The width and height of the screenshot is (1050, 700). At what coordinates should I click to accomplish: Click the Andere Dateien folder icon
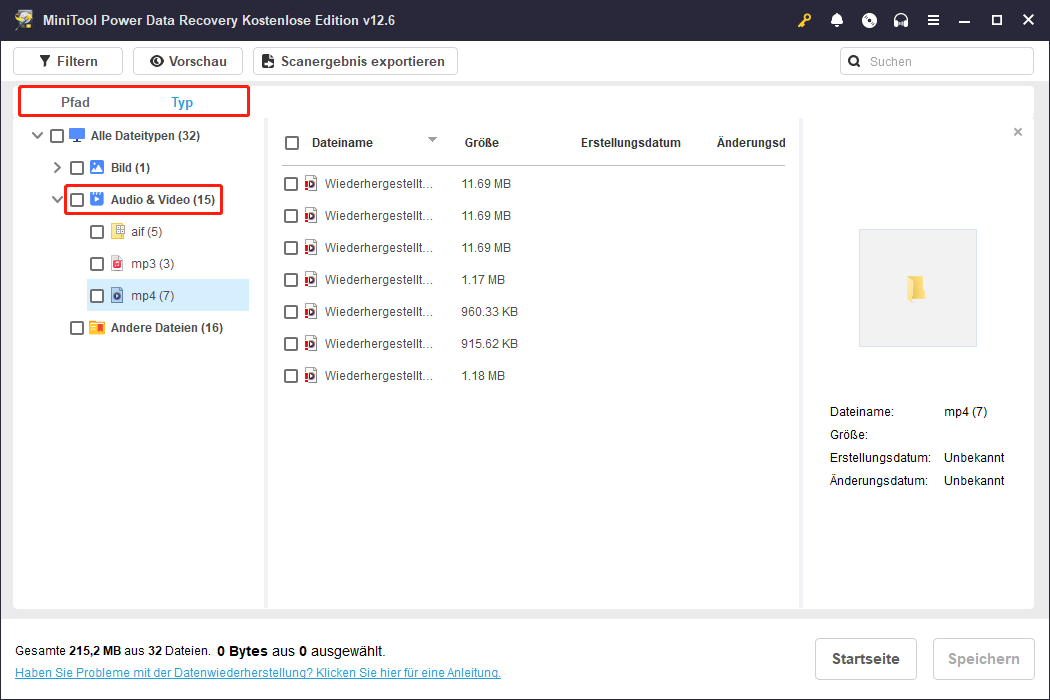coord(97,327)
